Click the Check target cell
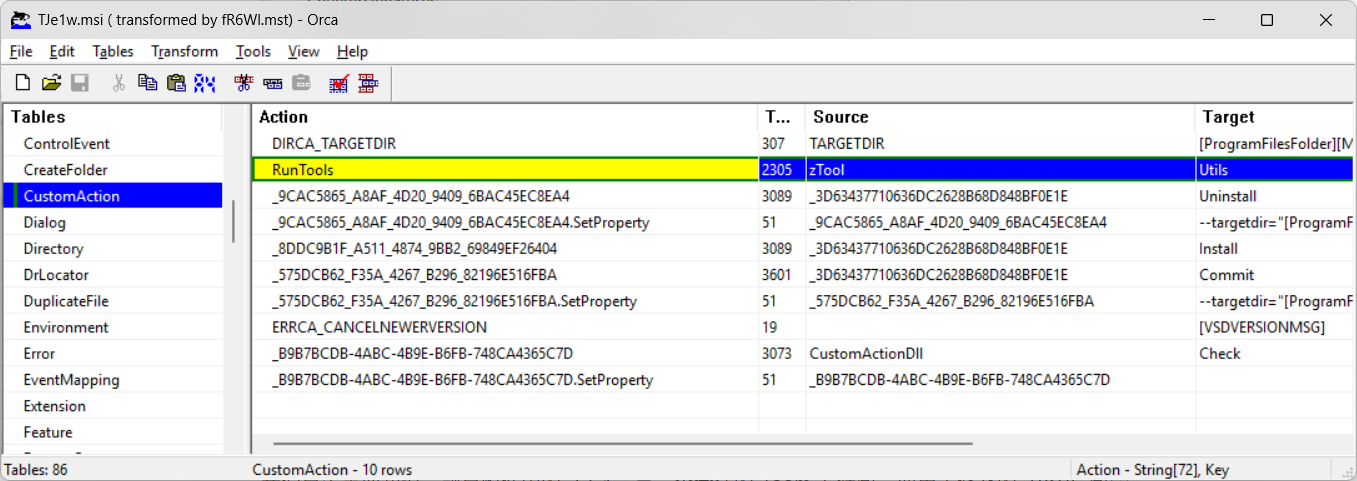 point(1276,353)
